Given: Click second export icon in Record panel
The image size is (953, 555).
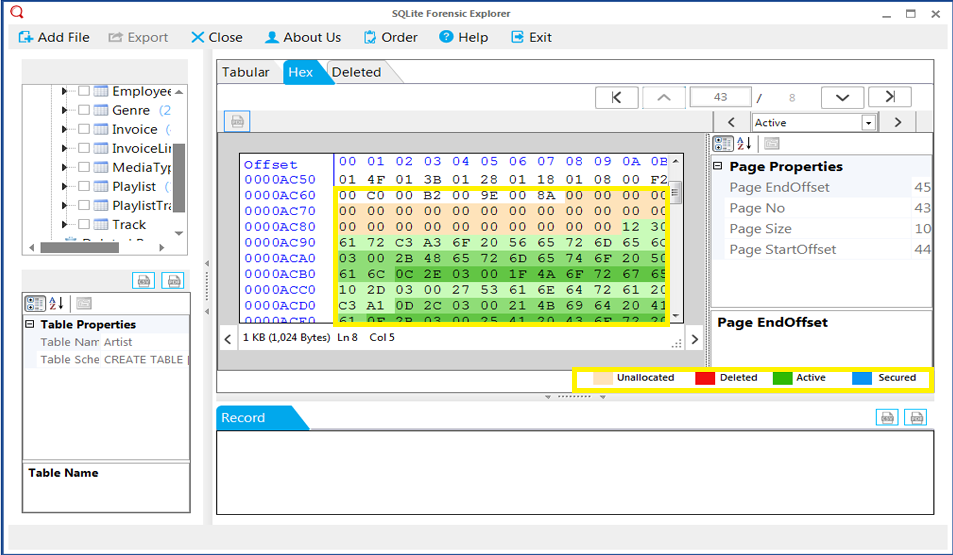Looking at the screenshot, I should click(916, 418).
